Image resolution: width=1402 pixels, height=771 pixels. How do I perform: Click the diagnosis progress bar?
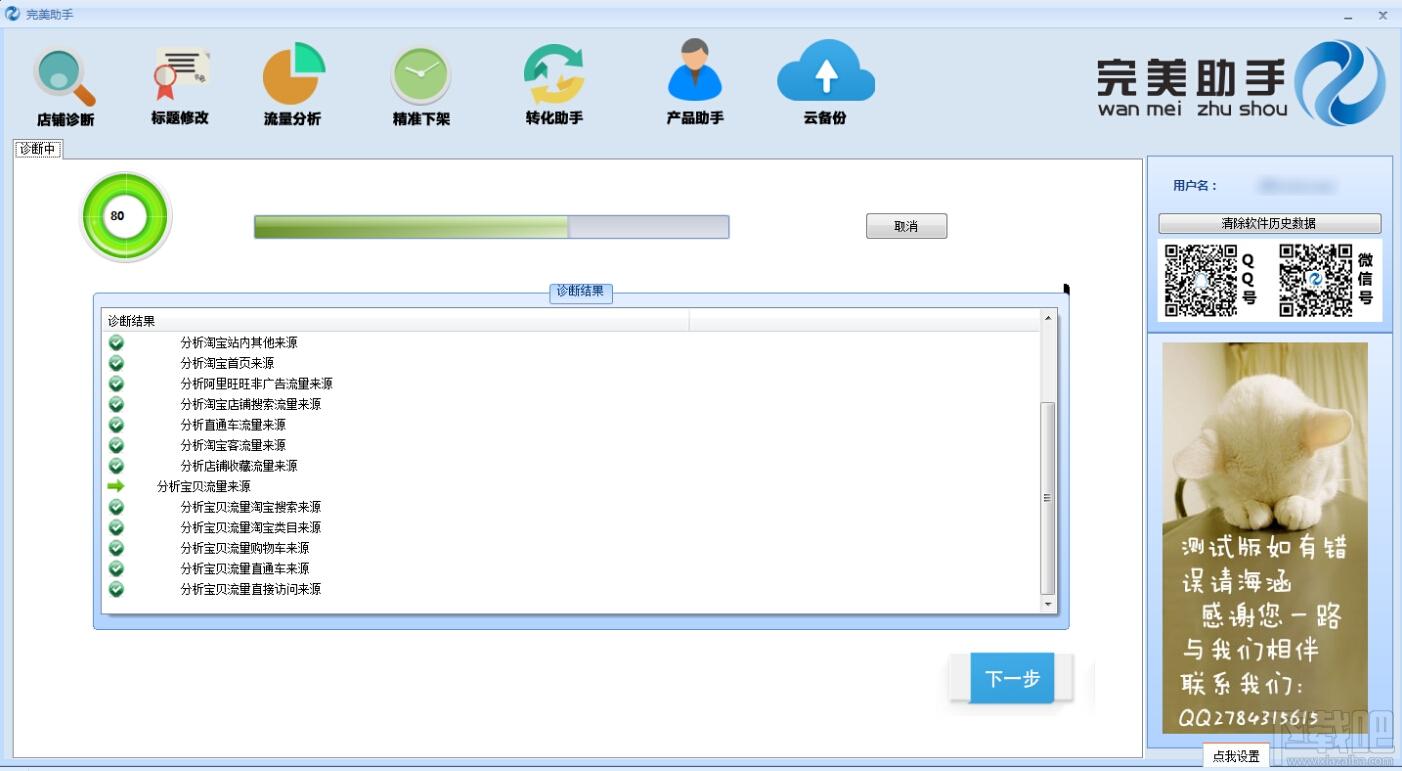point(491,227)
